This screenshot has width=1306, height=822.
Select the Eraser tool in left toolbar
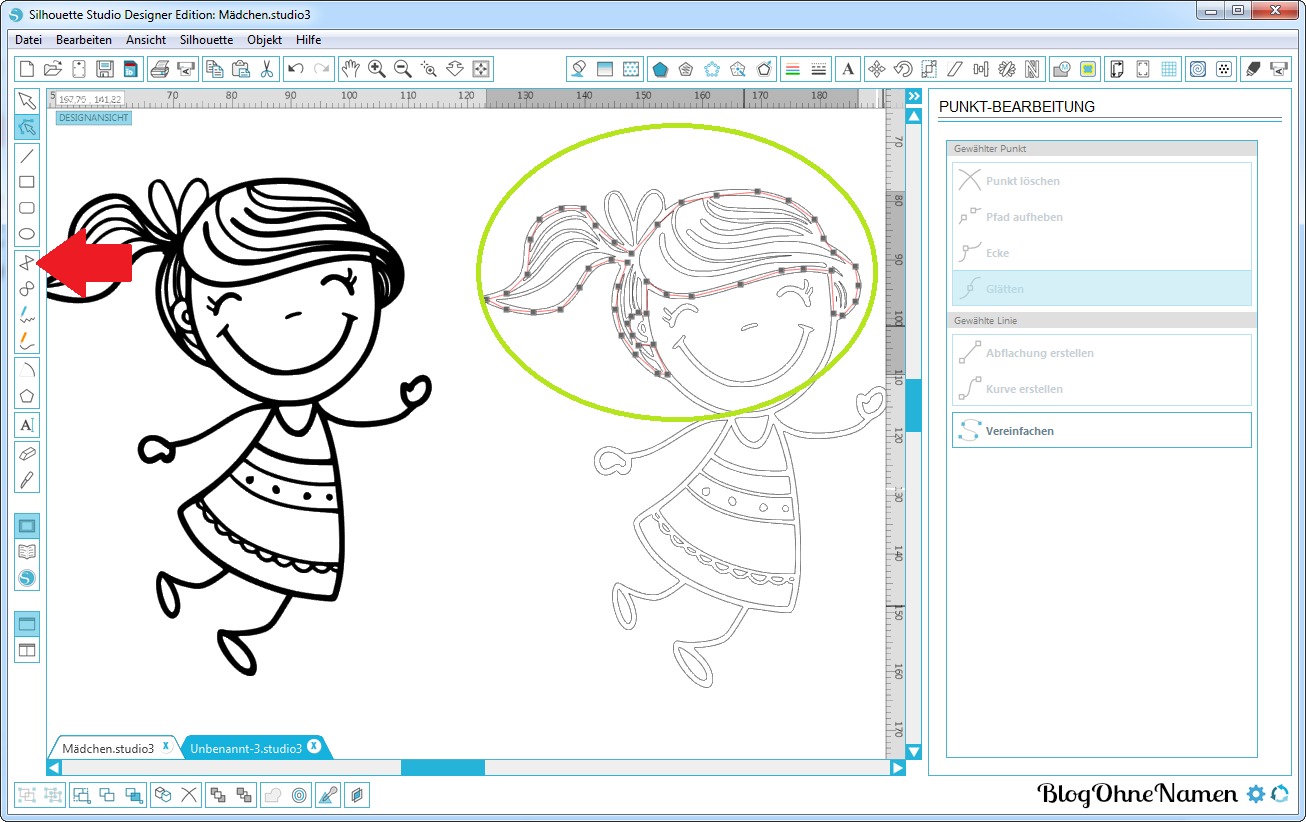coord(27,453)
